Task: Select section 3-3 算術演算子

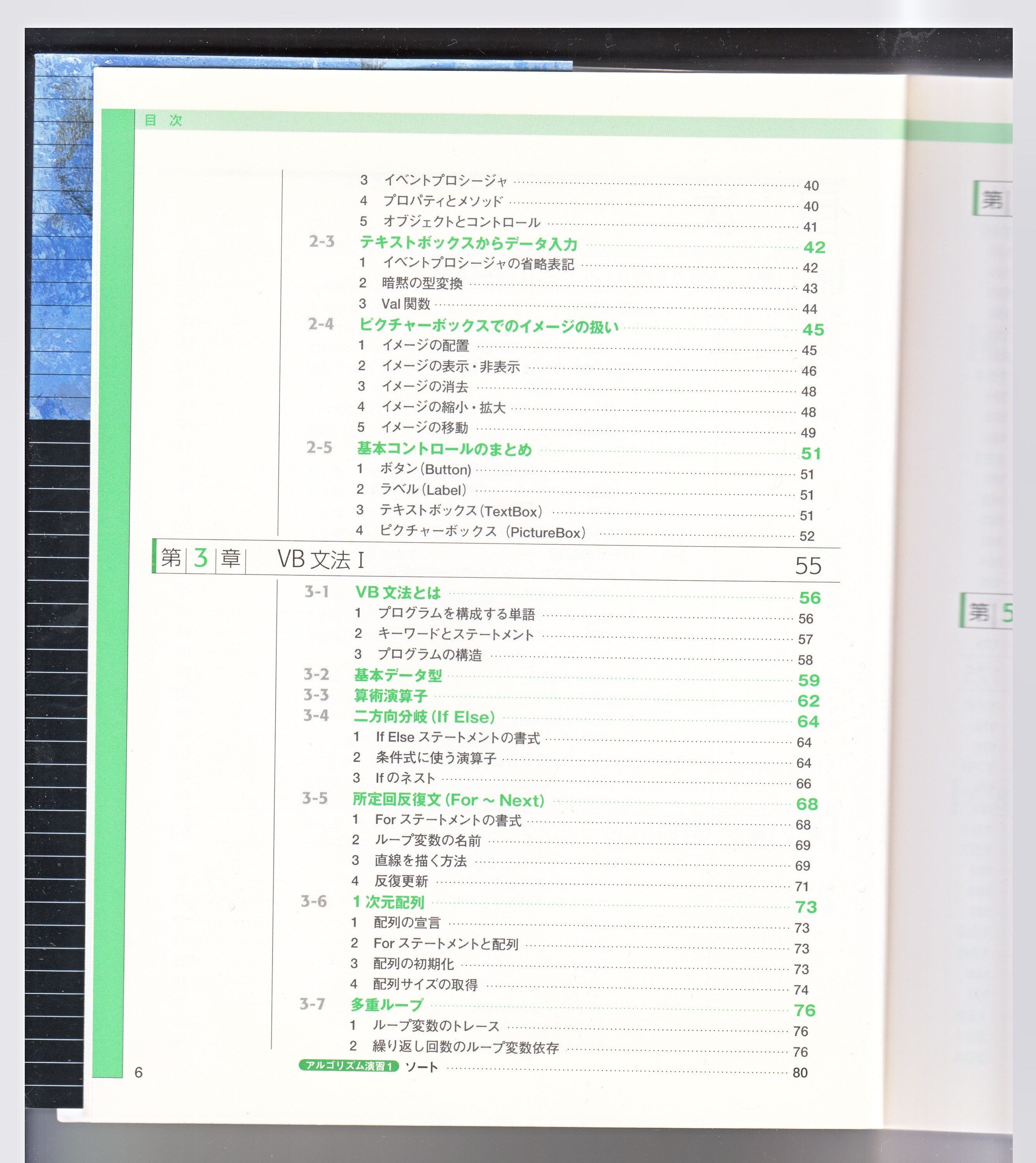Action: pos(391,696)
